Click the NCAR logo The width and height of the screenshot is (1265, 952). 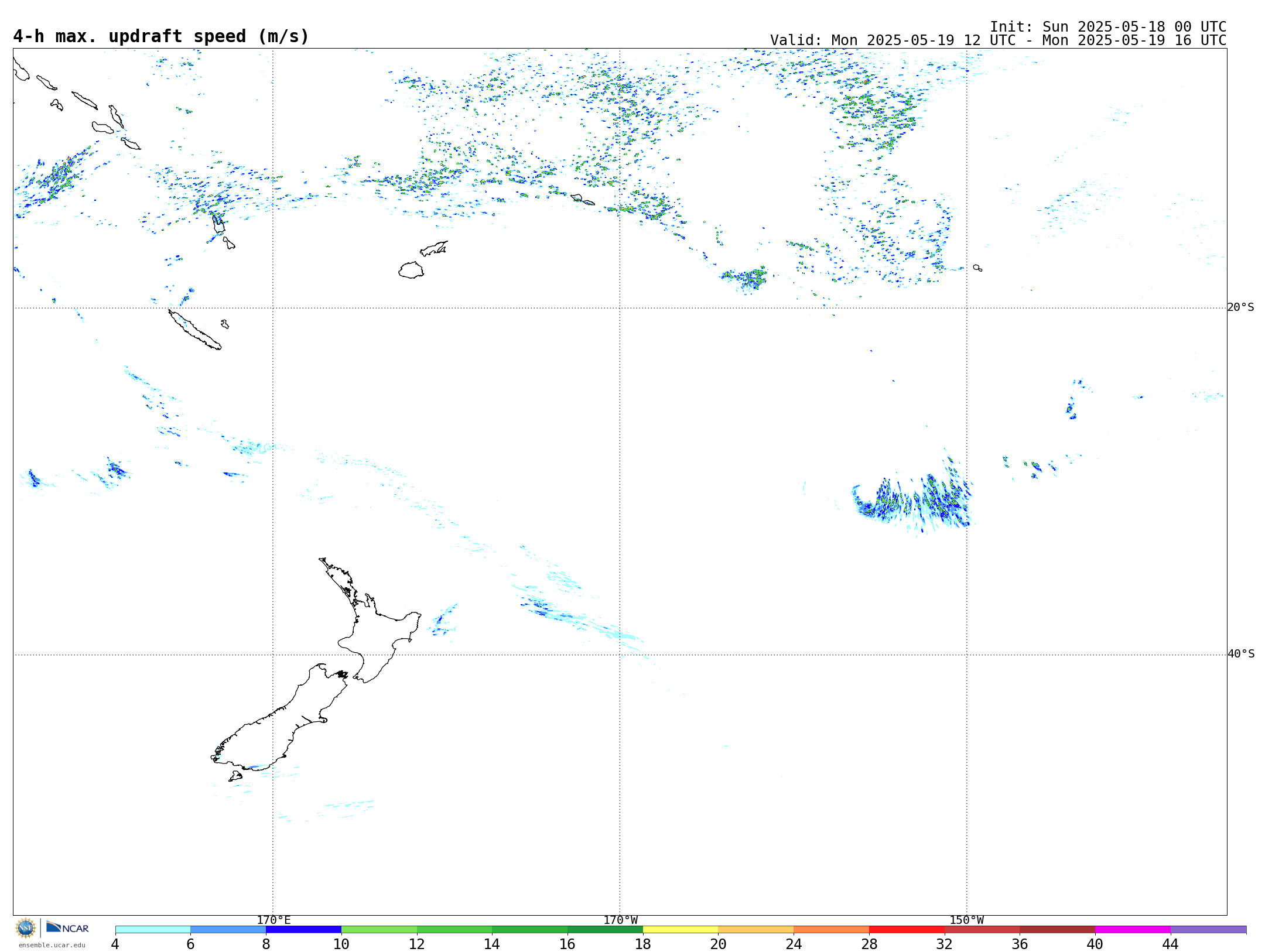pos(67,927)
